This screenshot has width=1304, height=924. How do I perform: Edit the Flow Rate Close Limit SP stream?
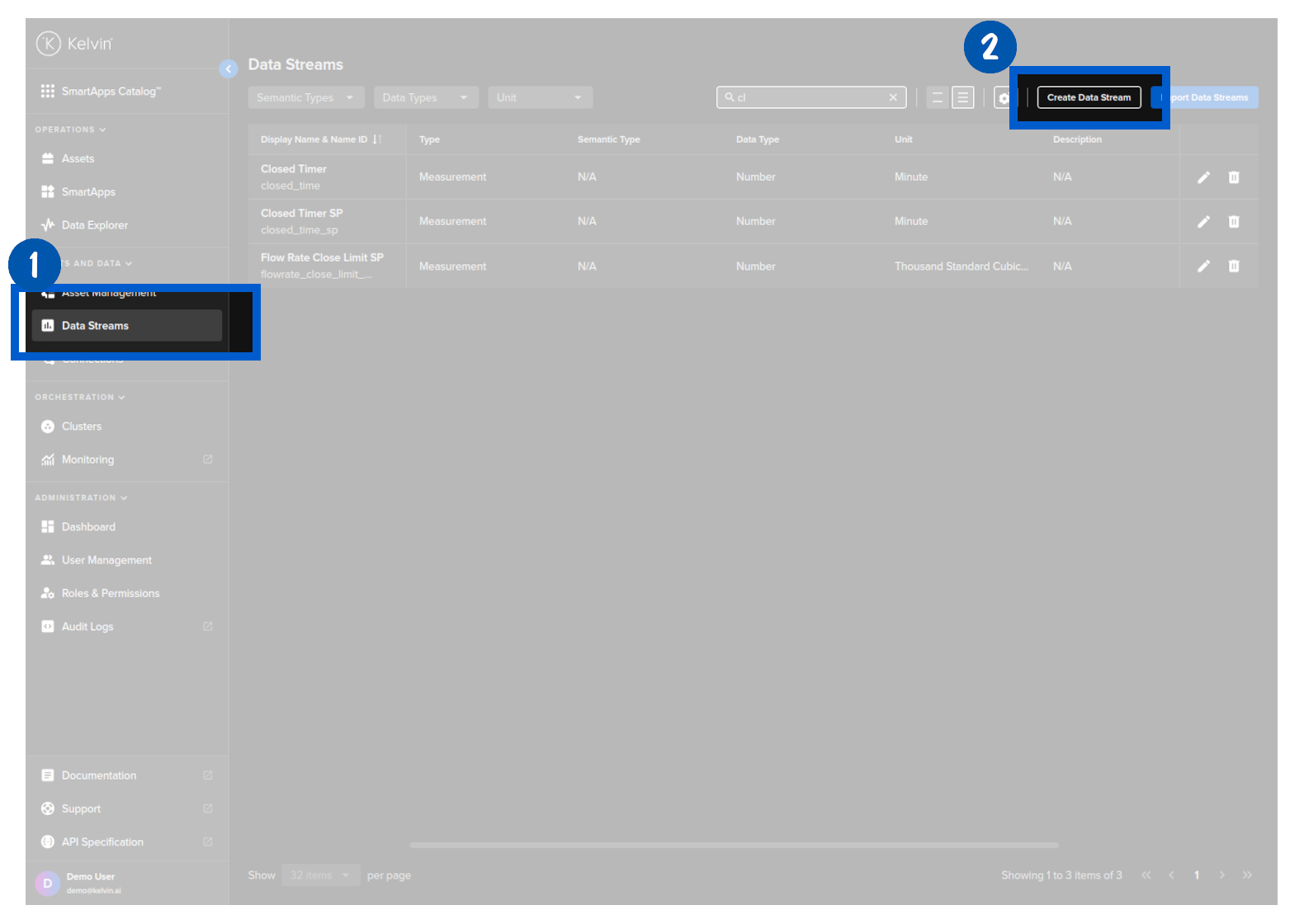(x=1203, y=266)
